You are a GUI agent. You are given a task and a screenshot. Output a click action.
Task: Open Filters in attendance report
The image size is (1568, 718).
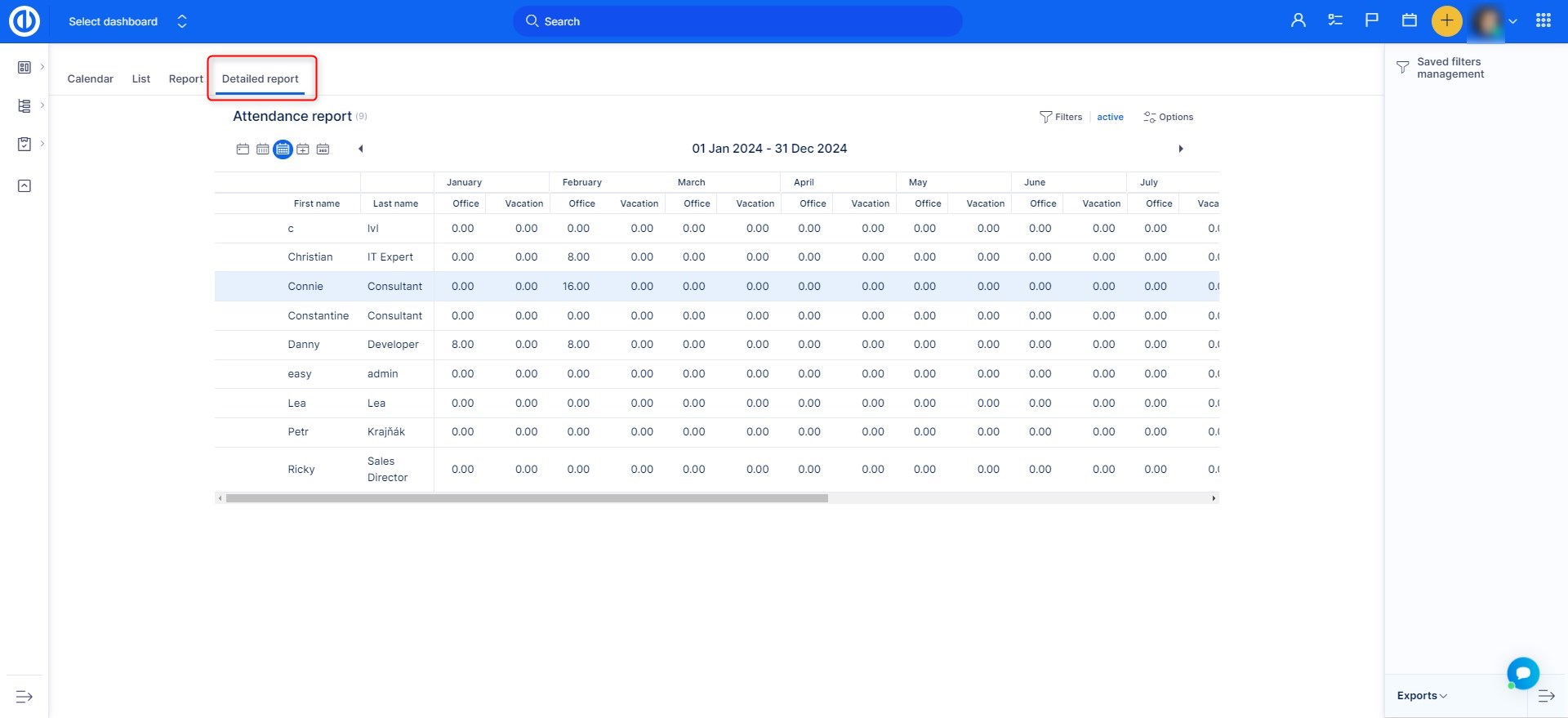click(1061, 118)
